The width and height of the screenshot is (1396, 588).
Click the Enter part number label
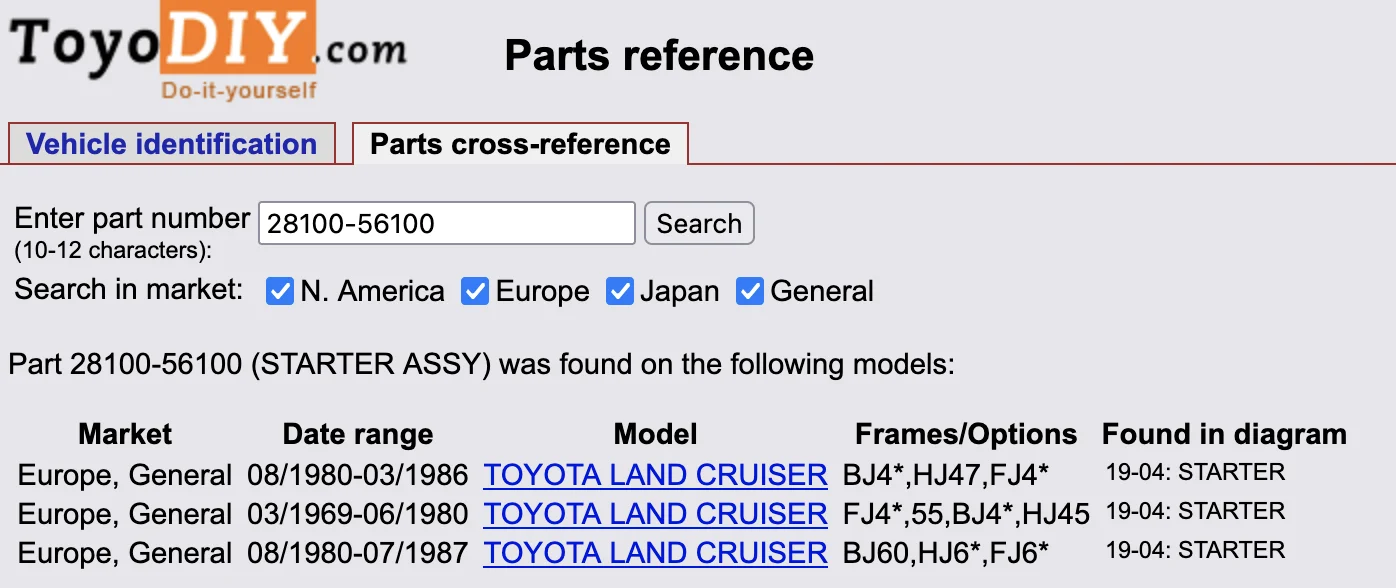tap(132, 218)
